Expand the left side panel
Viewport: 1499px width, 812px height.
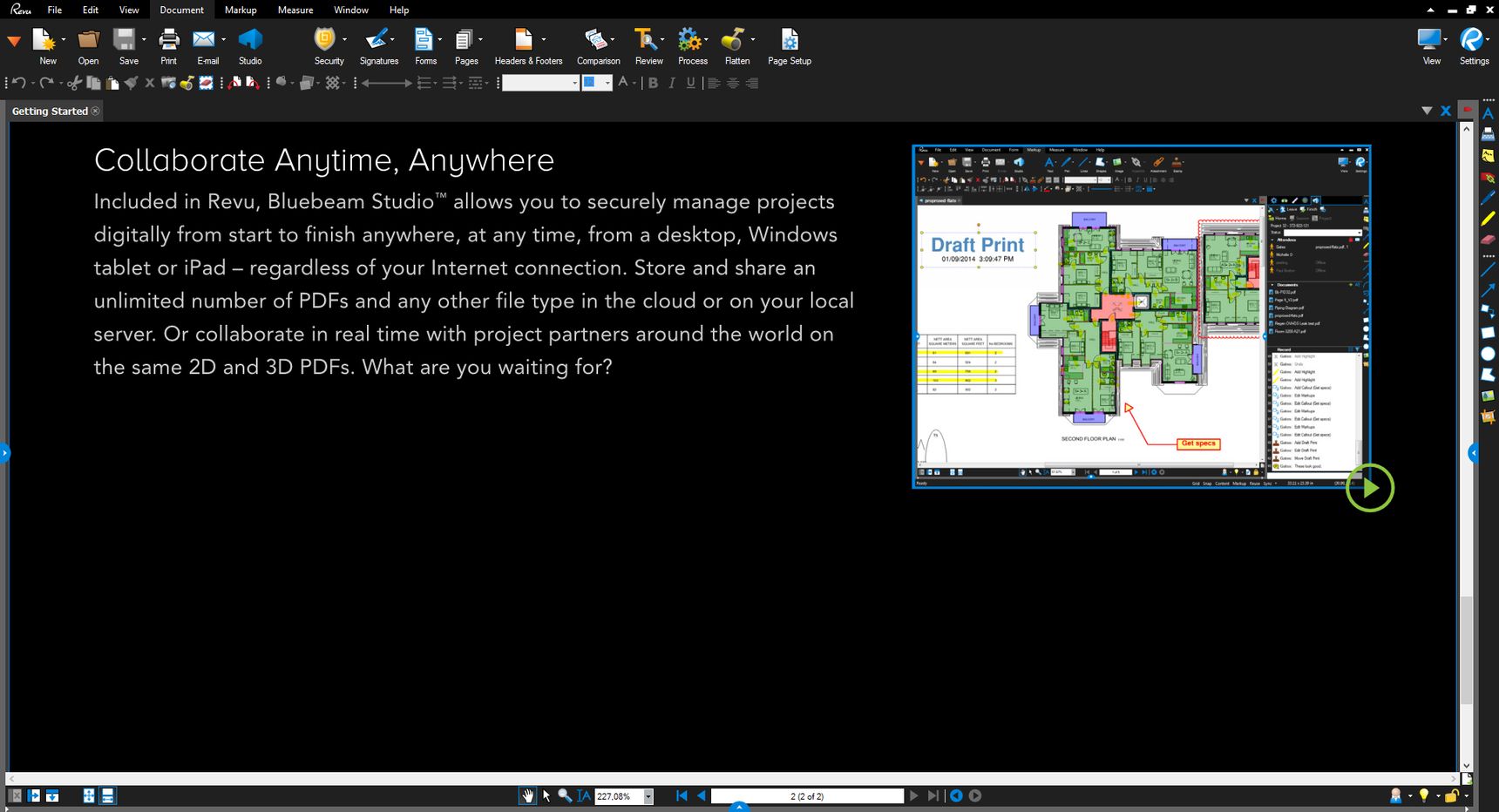(4, 452)
